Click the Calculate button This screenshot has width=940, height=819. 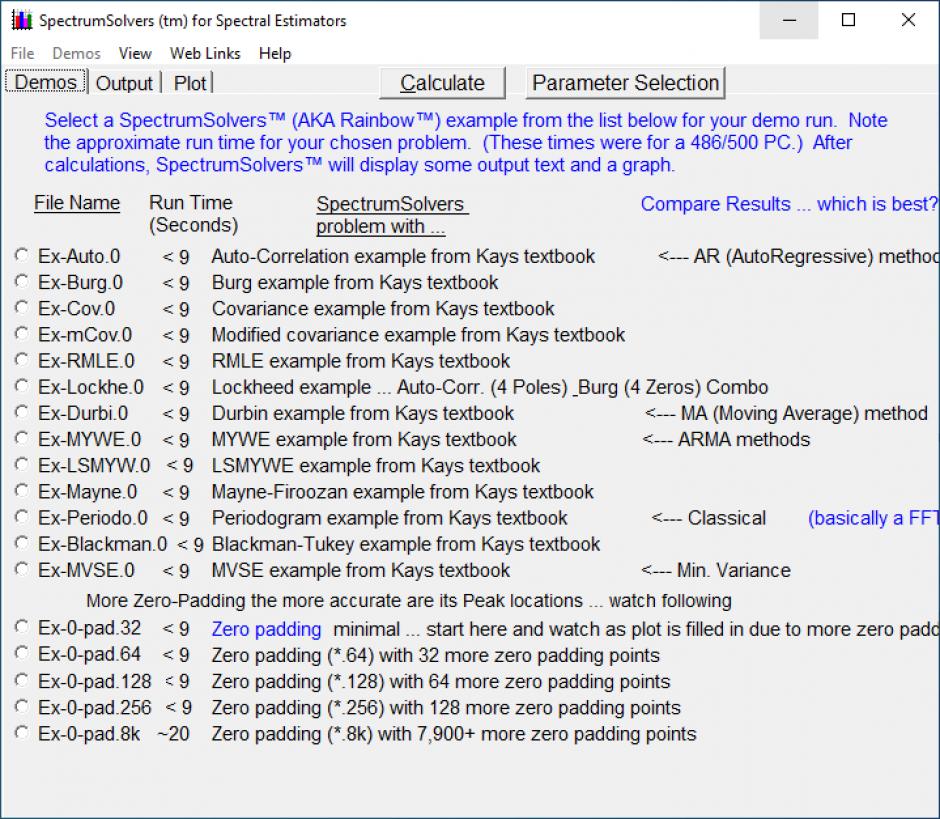(x=442, y=83)
